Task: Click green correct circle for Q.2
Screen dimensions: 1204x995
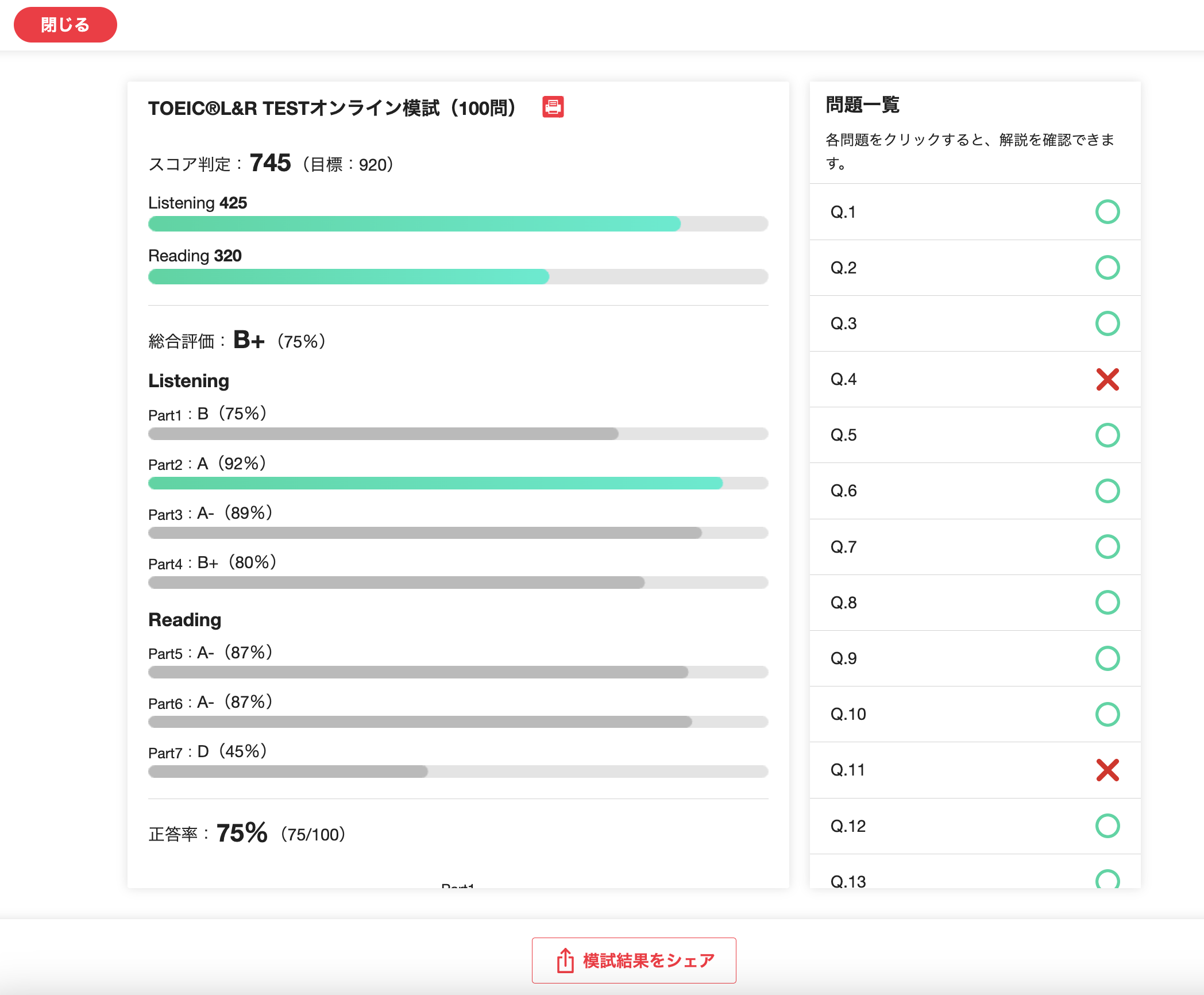Action: coord(1107,267)
